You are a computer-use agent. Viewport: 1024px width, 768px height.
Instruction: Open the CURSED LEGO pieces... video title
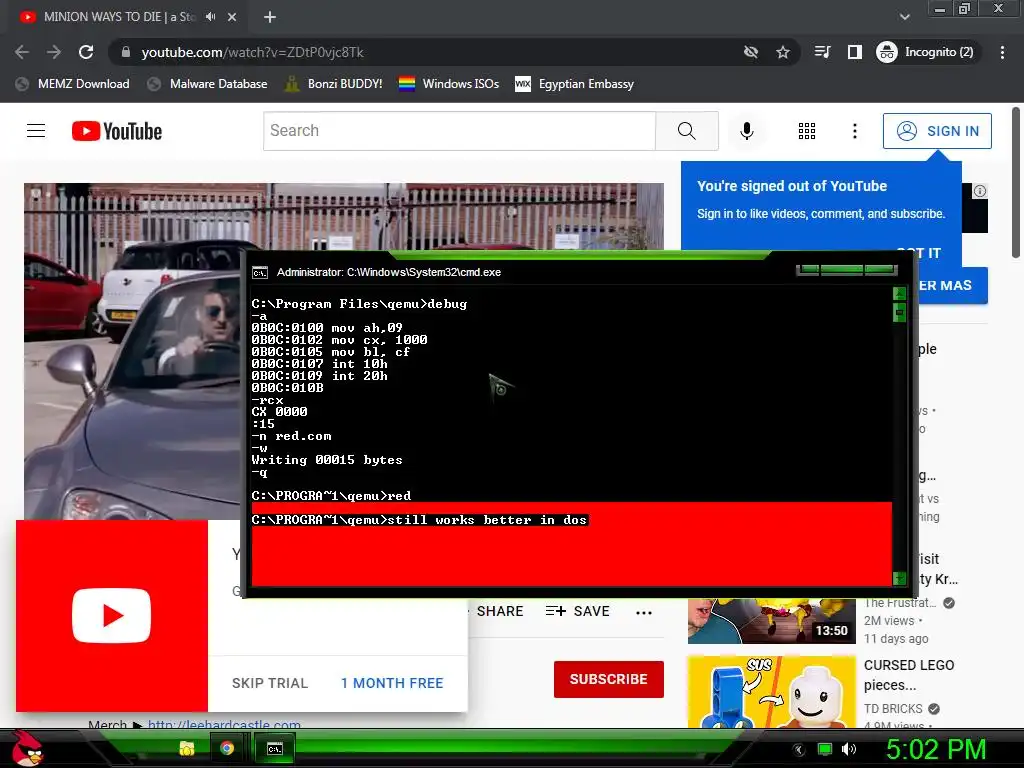coord(909,675)
